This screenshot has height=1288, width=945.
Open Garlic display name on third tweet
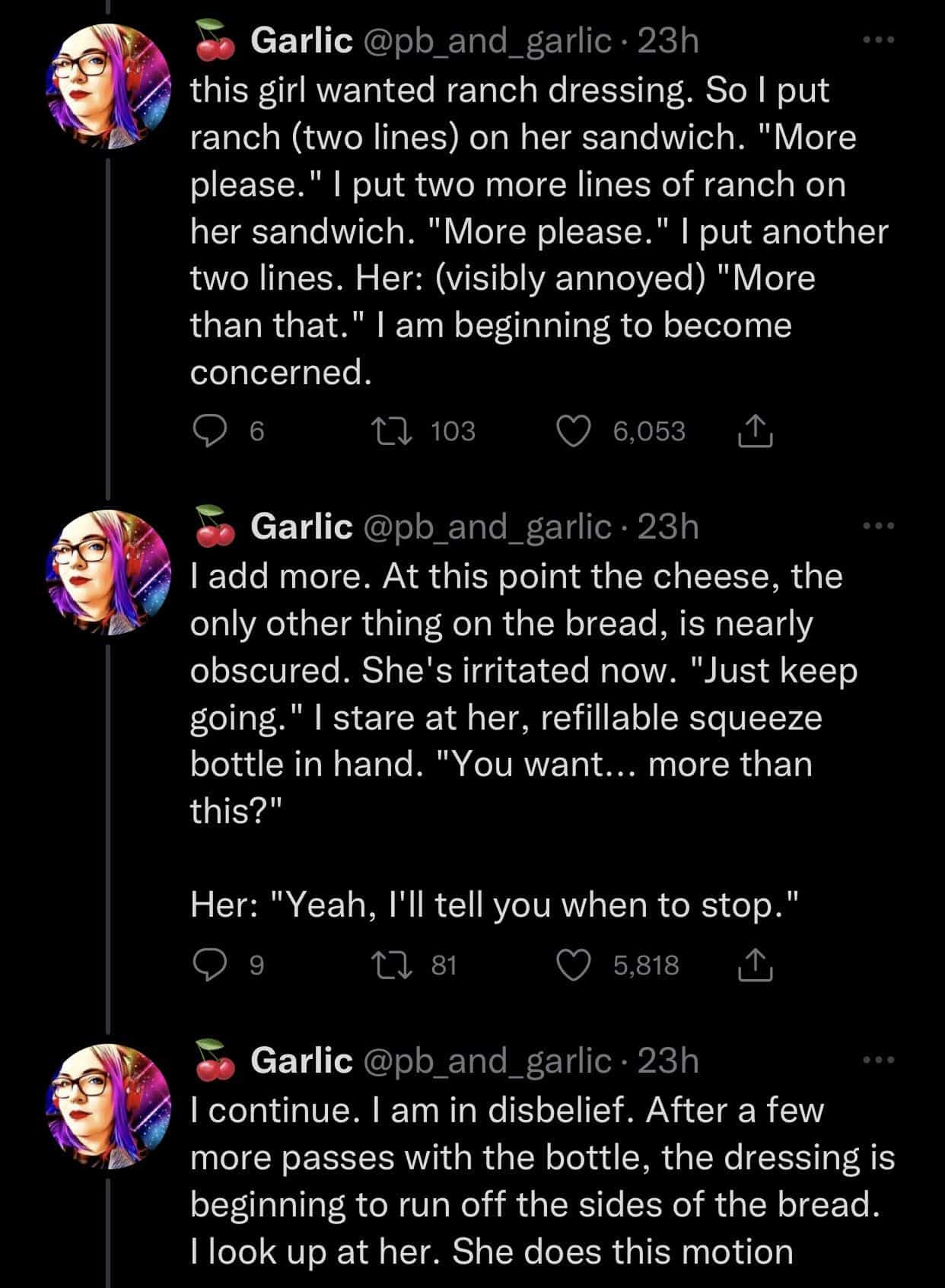tap(301, 1061)
